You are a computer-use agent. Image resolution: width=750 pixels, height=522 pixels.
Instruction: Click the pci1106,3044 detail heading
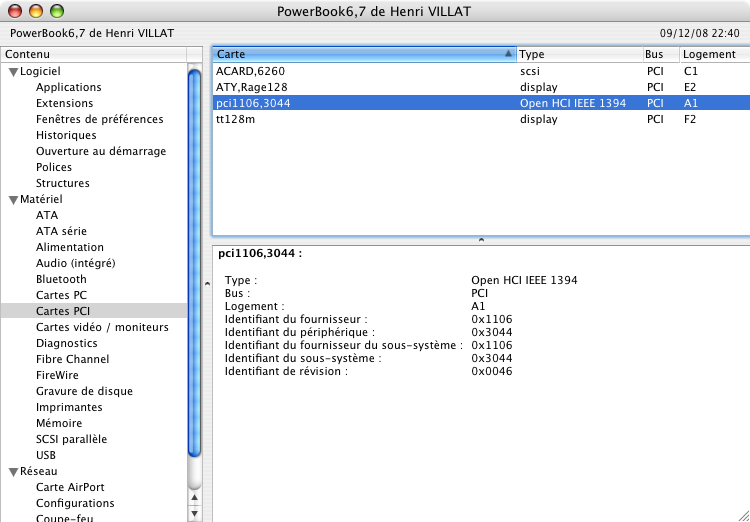pyautogui.click(x=260, y=254)
